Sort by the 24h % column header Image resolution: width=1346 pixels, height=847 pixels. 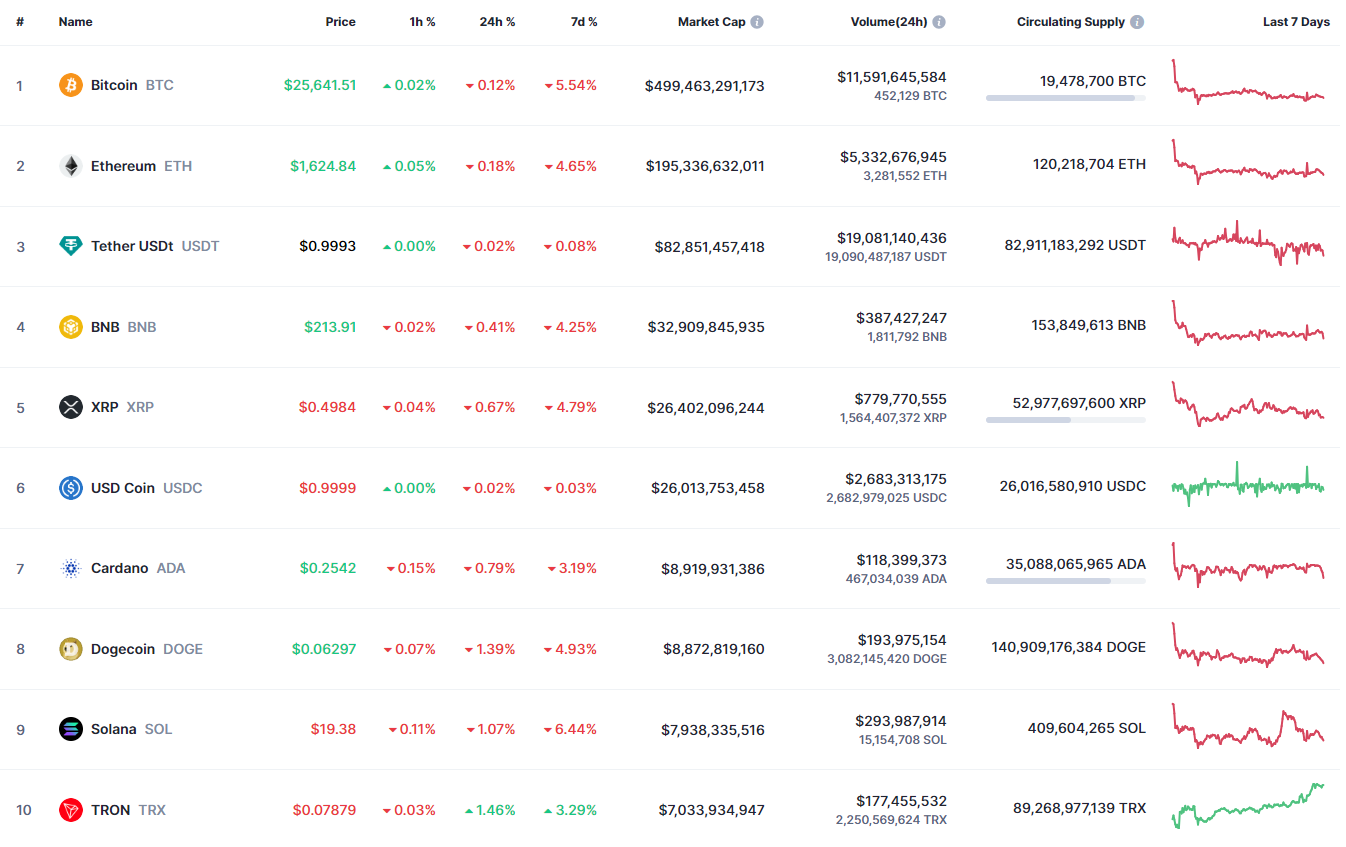coord(497,22)
